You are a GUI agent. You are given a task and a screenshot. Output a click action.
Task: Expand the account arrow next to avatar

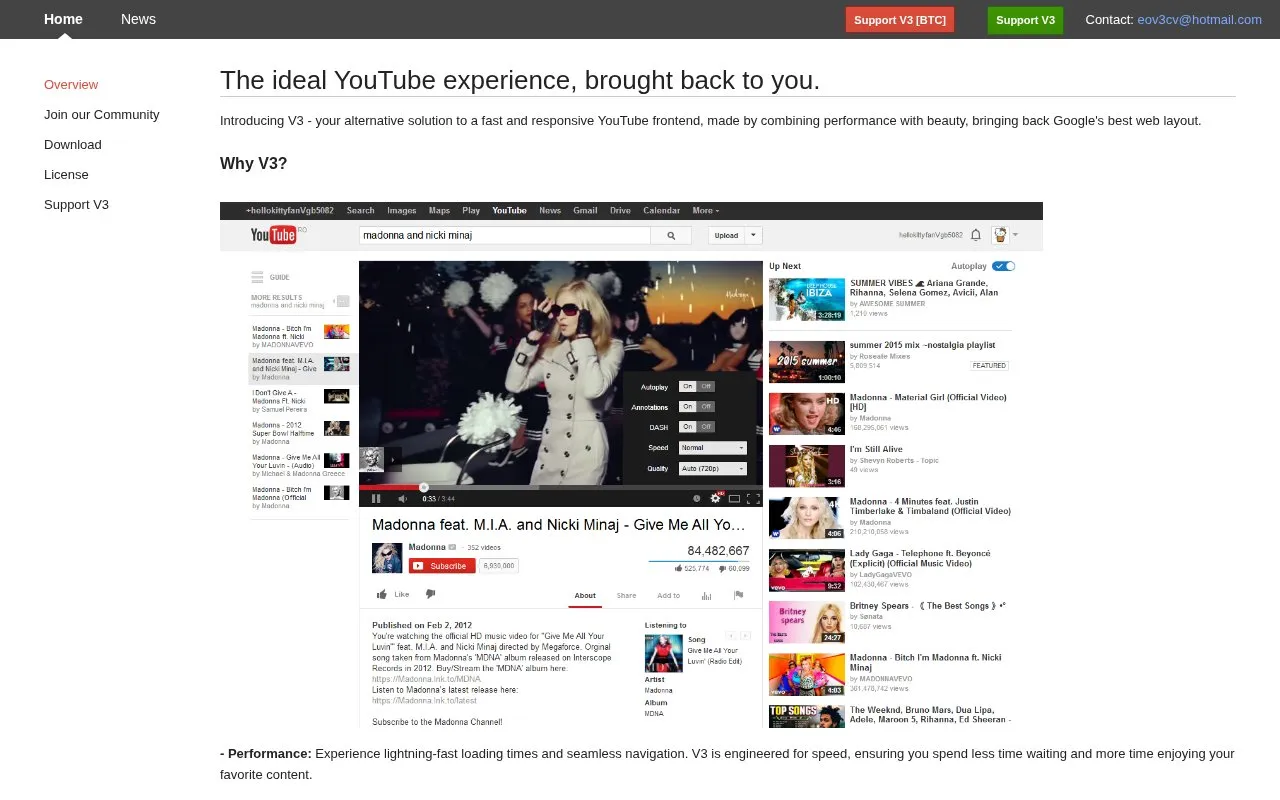tap(1015, 235)
